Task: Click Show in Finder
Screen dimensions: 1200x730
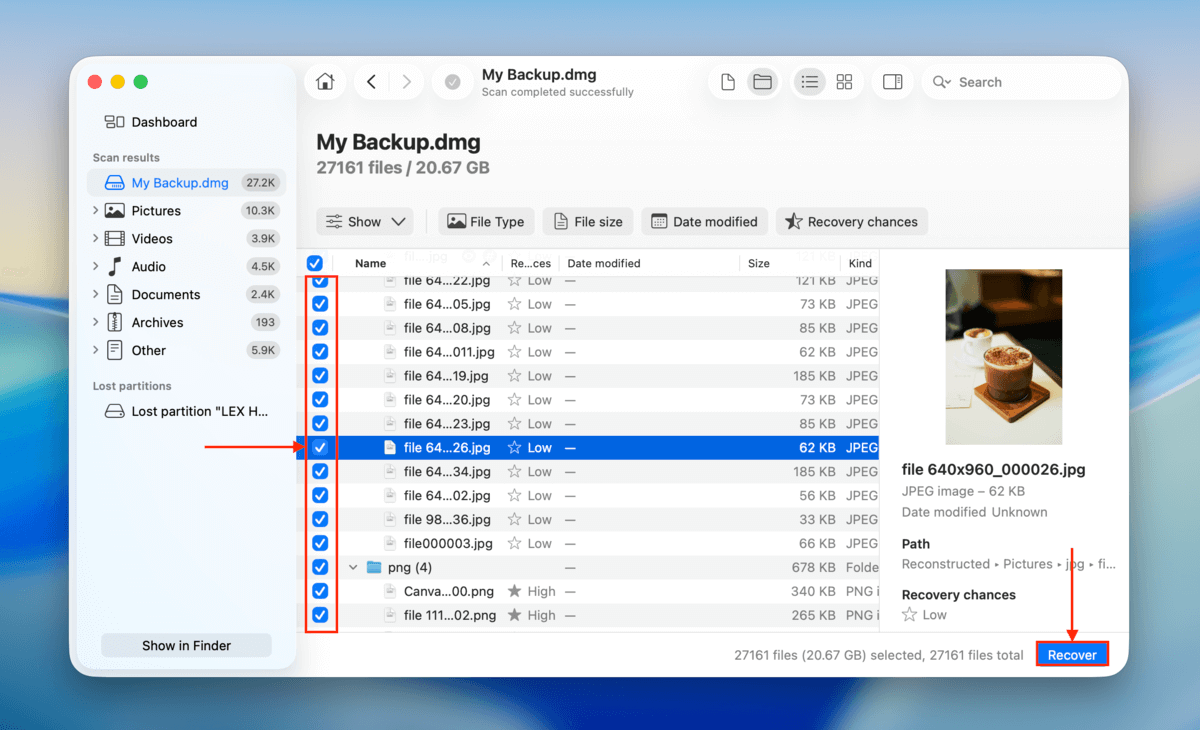Action: click(185, 645)
